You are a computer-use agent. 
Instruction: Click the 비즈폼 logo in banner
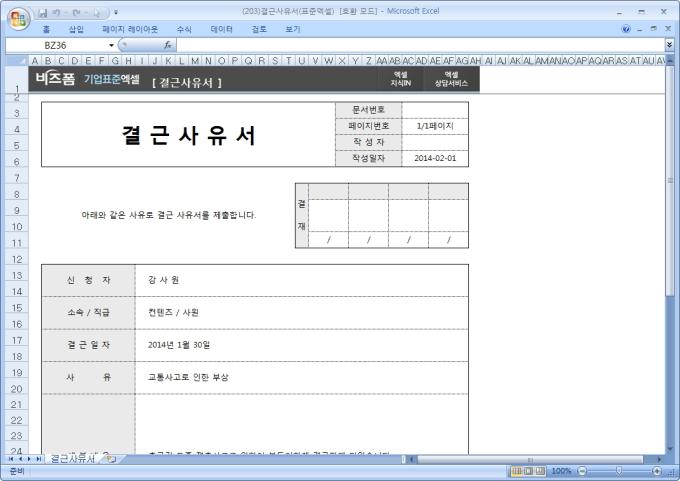[x=55, y=79]
